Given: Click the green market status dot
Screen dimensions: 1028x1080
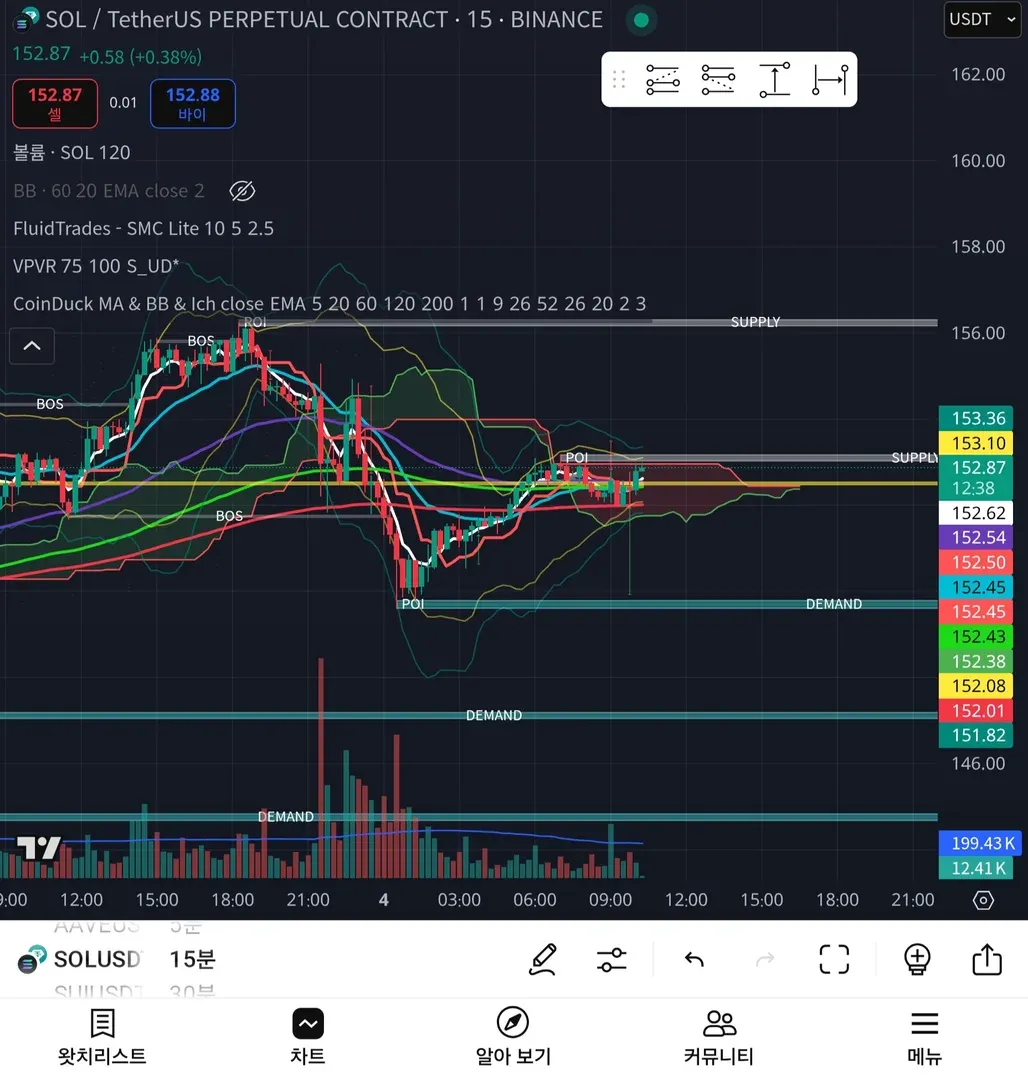Looking at the screenshot, I should point(641,20).
